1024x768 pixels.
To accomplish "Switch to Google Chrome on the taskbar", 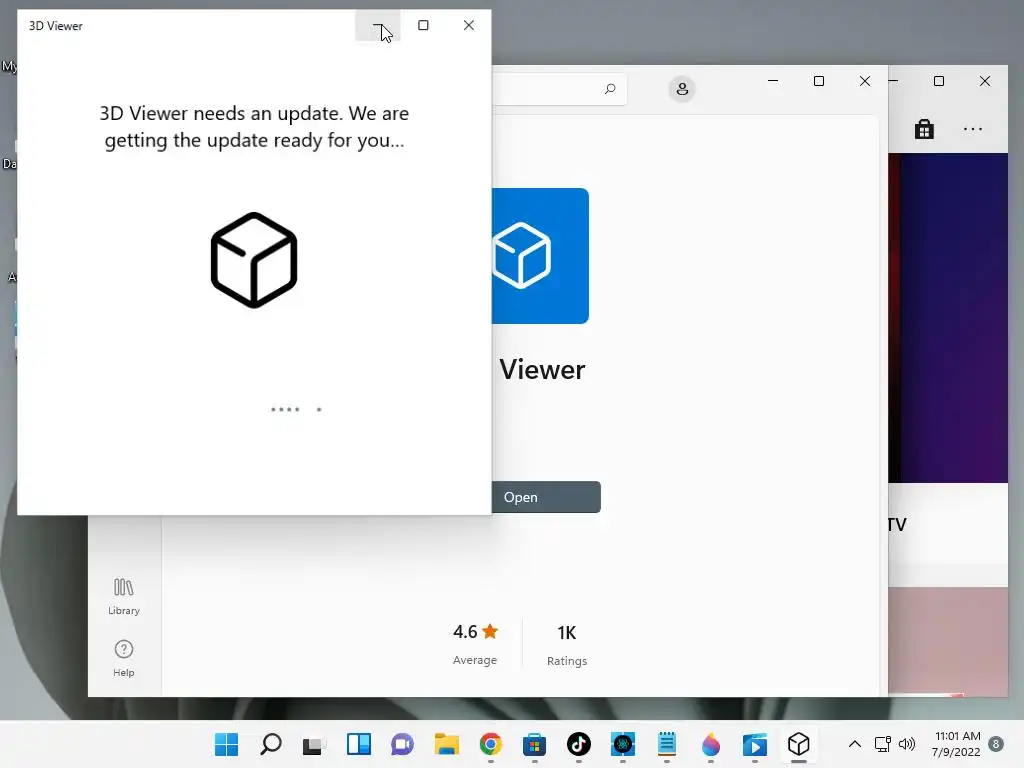I will click(490, 744).
